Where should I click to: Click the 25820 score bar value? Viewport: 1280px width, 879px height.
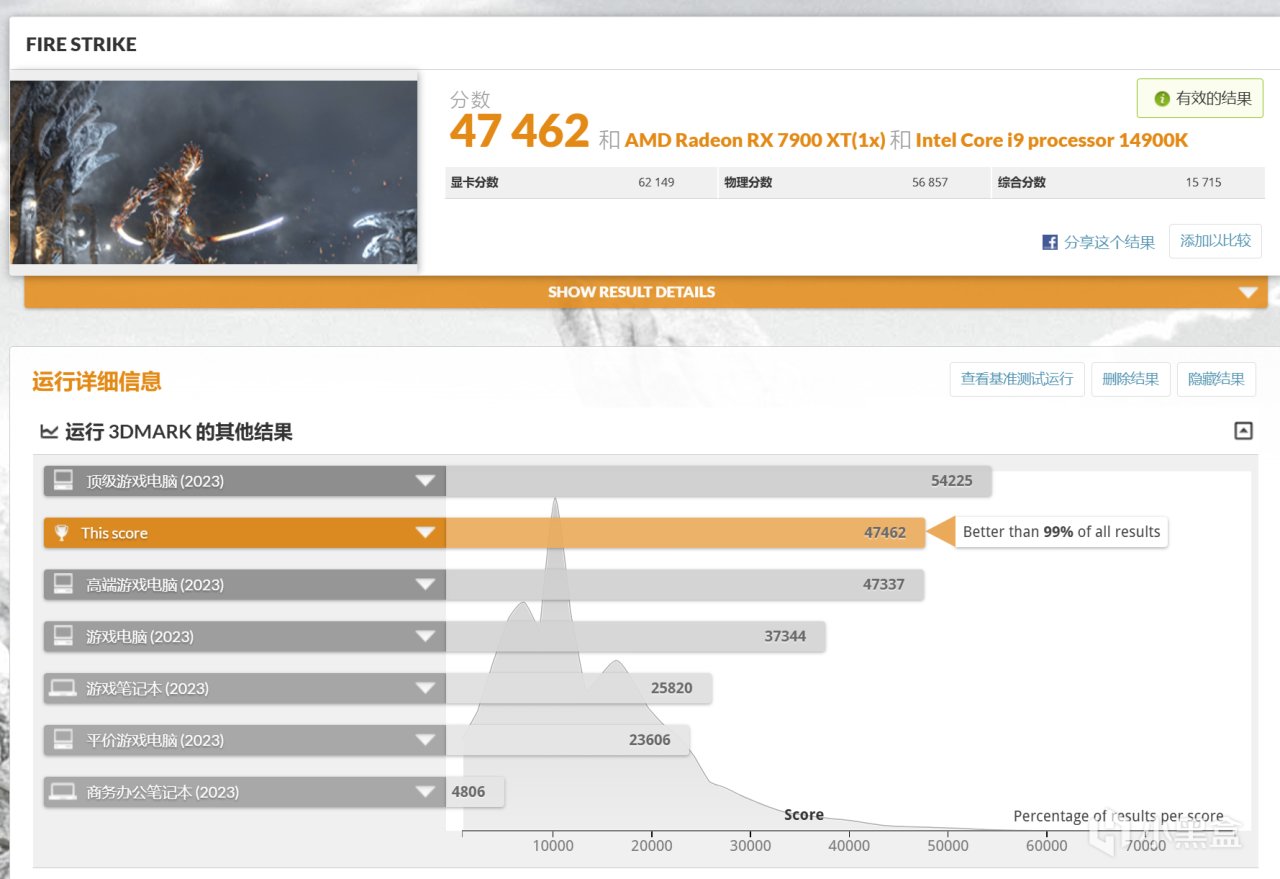(x=671, y=689)
